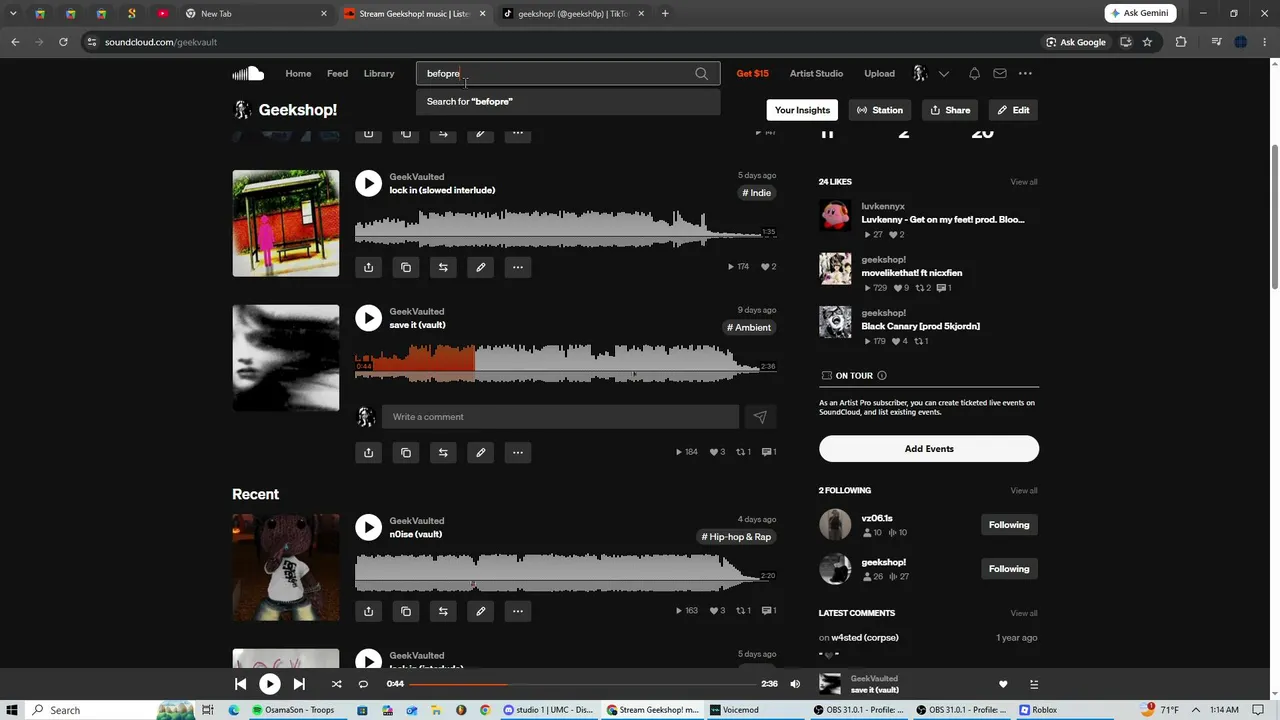Copy link for save it (vault)
The image size is (1280, 720).
[406, 452]
